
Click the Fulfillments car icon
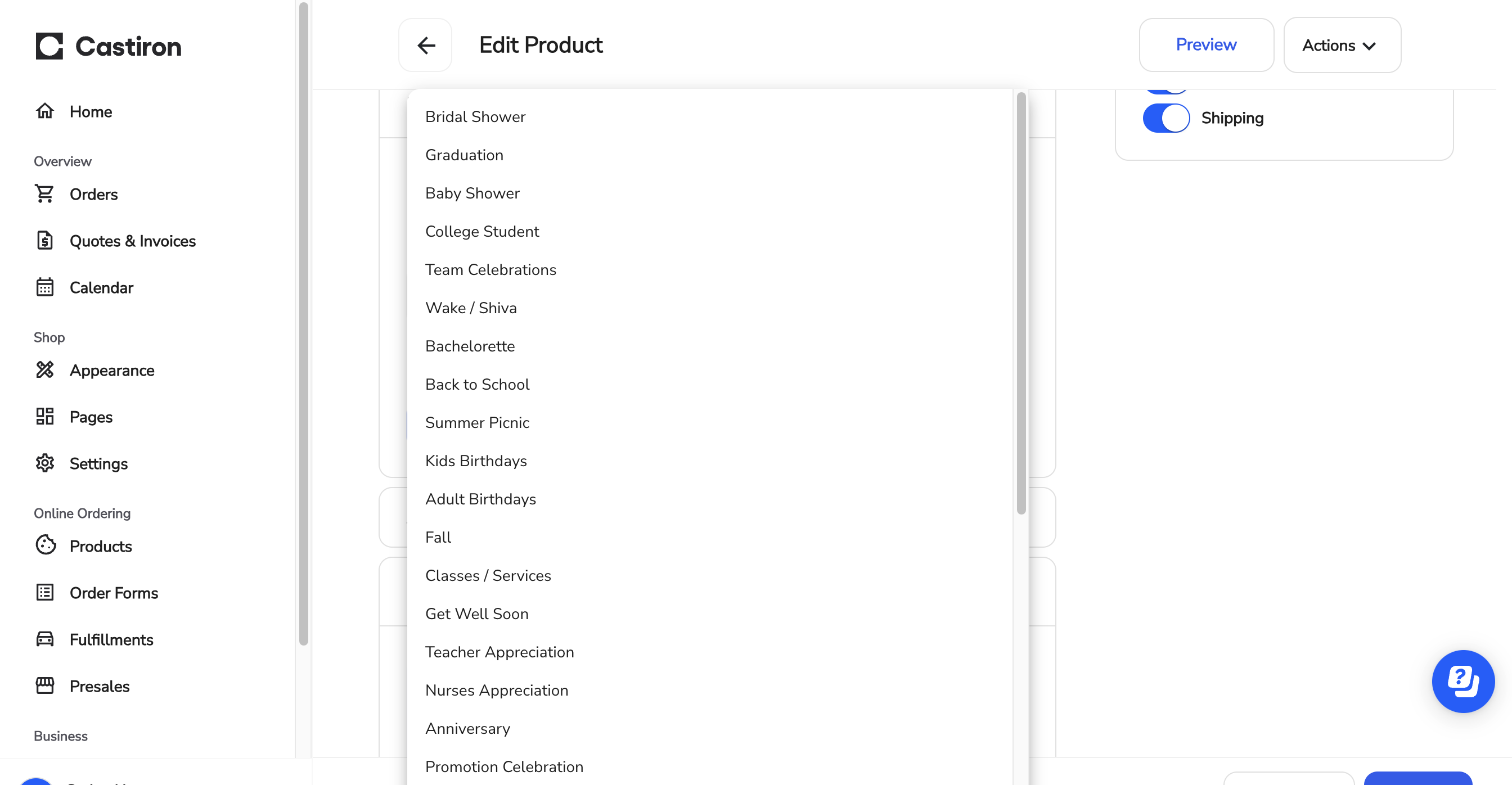pos(44,639)
